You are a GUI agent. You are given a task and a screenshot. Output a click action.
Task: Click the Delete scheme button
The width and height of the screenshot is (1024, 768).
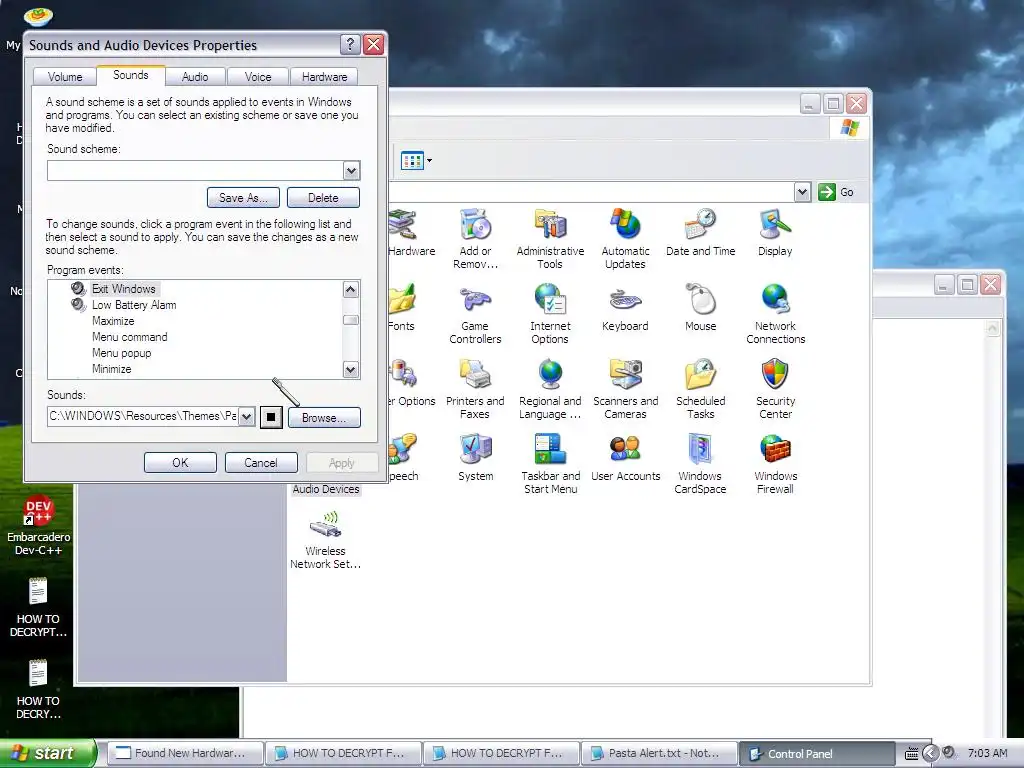pyautogui.click(x=323, y=198)
